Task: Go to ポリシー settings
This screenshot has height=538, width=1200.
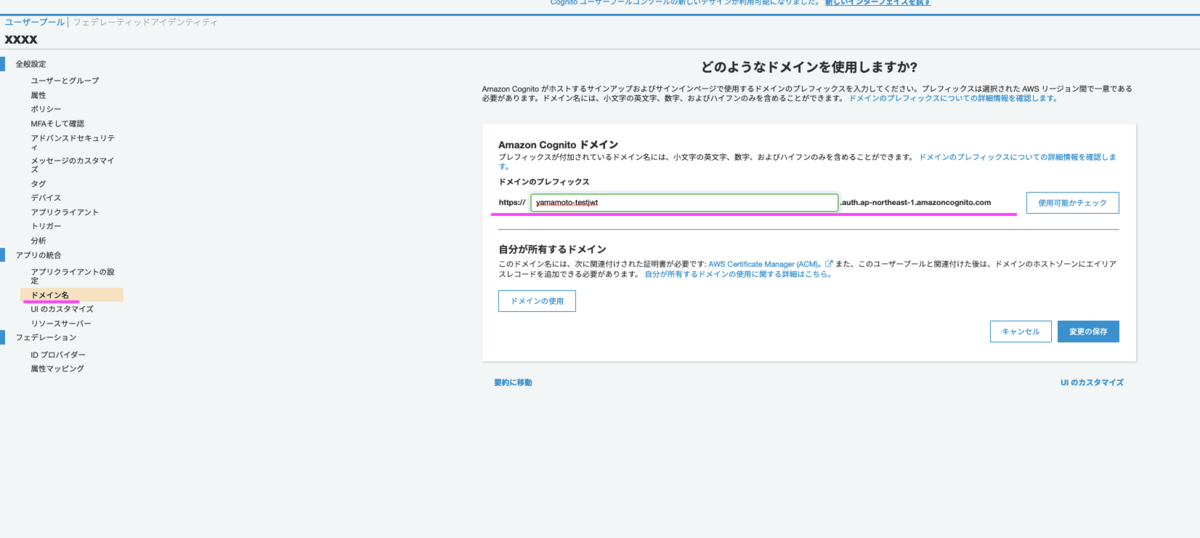Action: click(46, 109)
